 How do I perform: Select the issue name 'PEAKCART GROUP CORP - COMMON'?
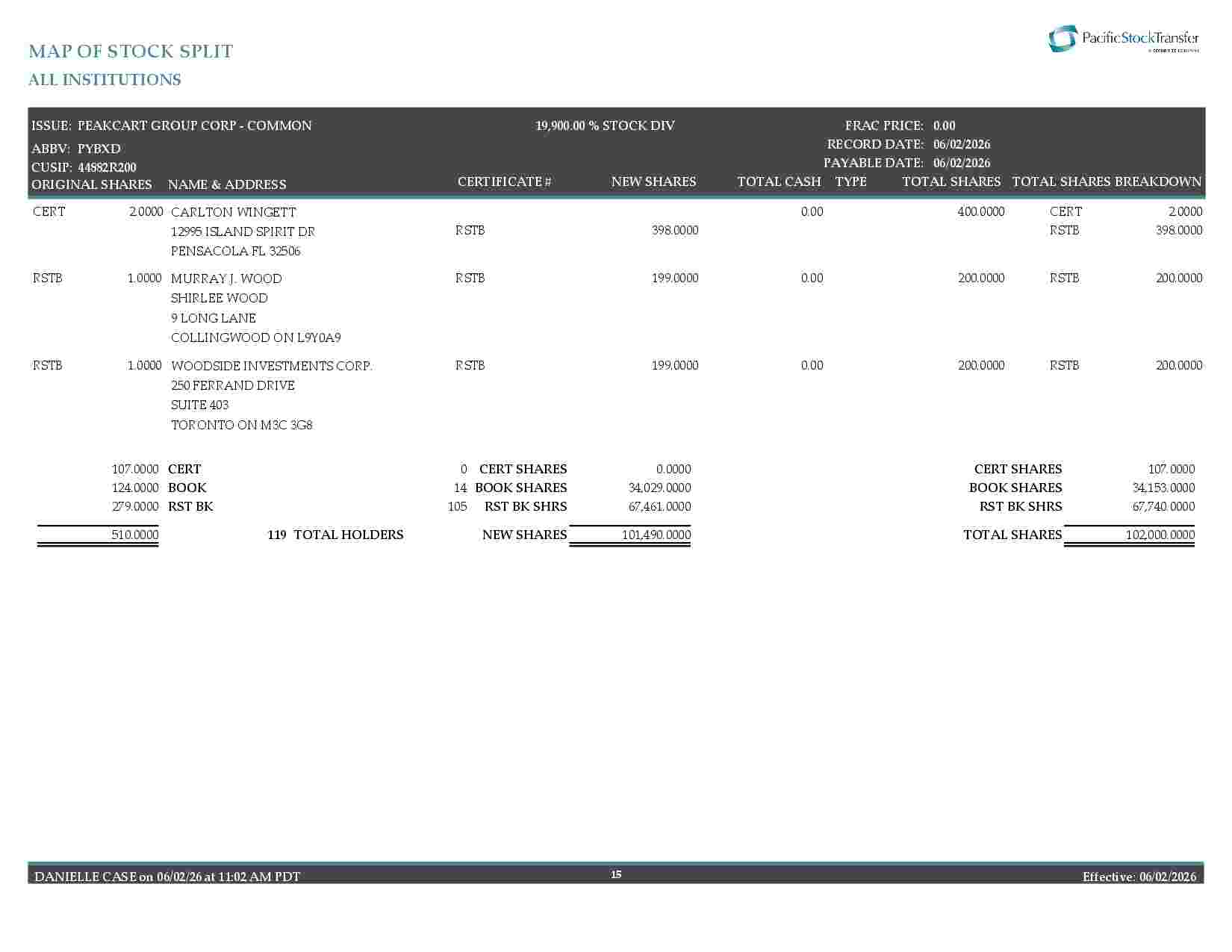pos(195,125)
